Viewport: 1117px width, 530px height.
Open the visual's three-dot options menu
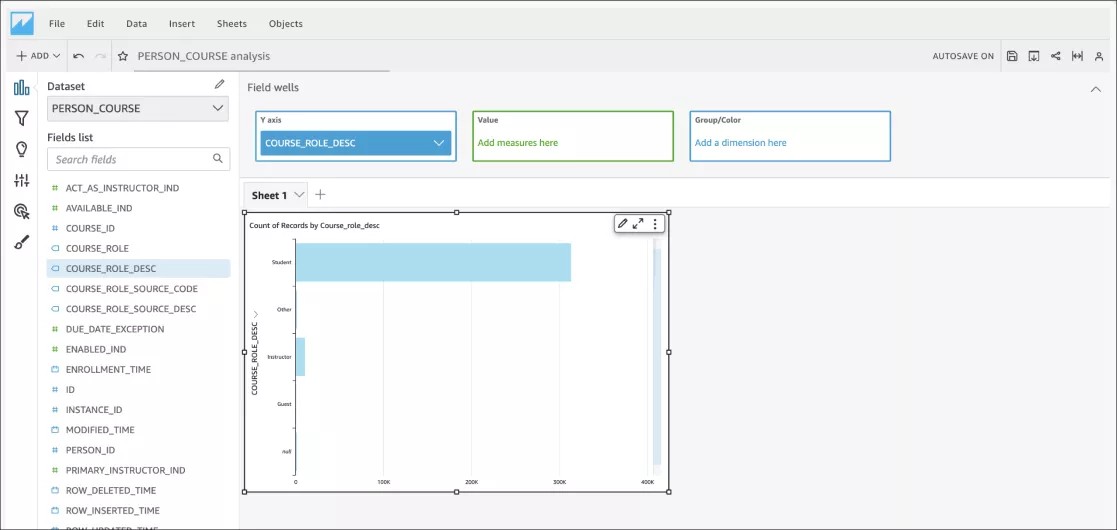click(x=655, y=224)
